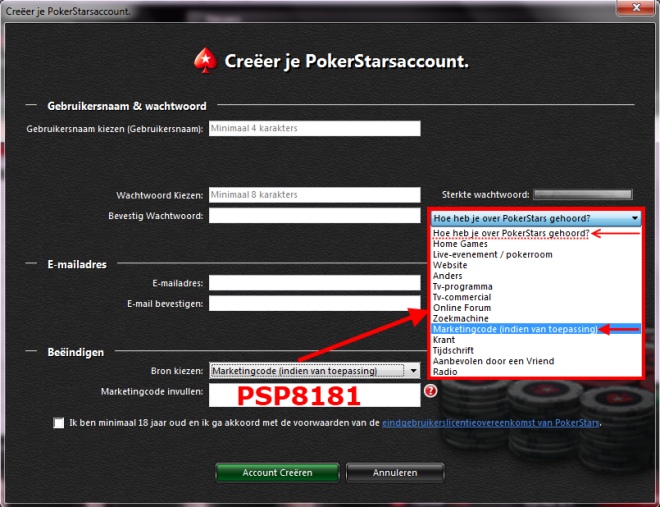Click the 'Marketingcode invullen' field

tap(314, 395)
